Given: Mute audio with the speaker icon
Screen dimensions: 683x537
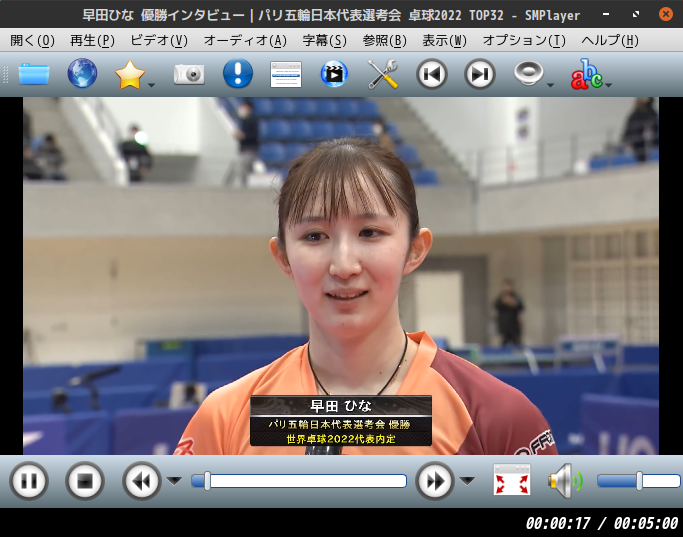Looking at the screenshot, I should pos(565,481).
